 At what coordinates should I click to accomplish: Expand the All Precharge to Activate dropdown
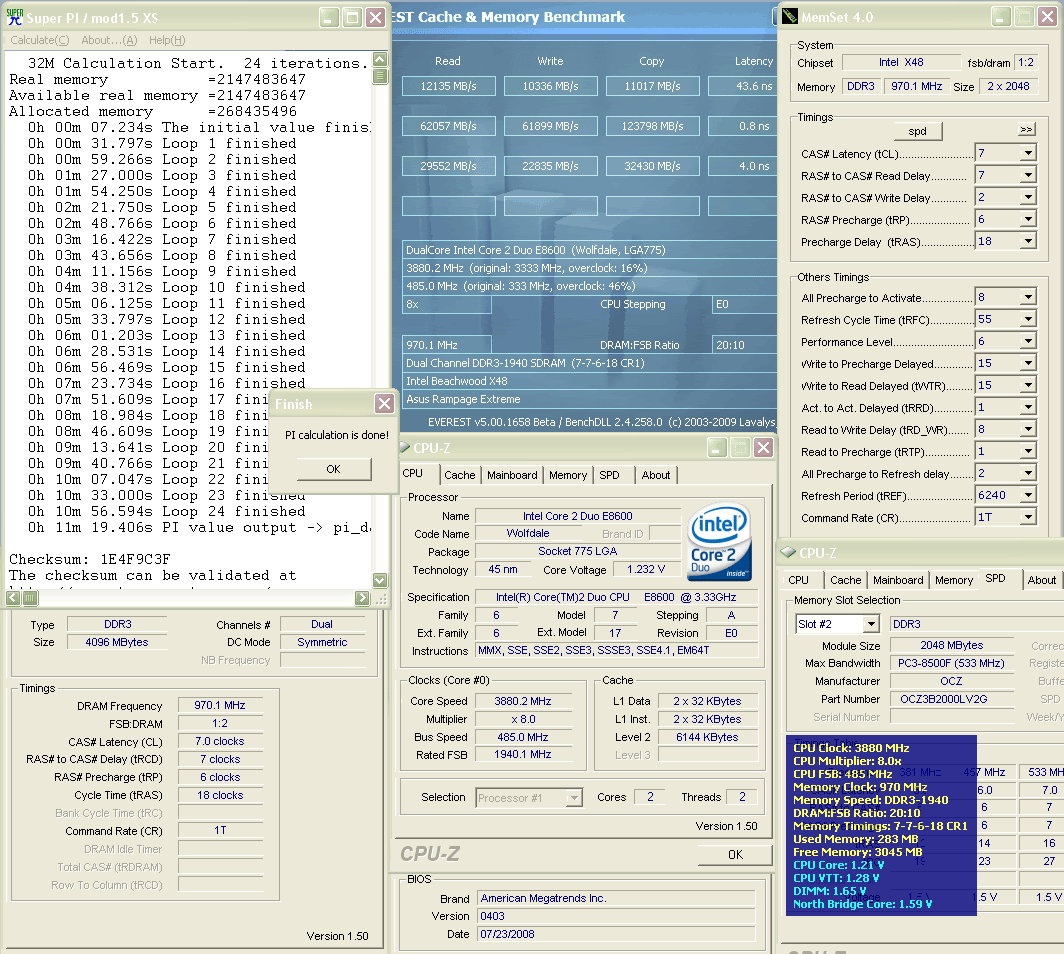[x=1028, y=297]
